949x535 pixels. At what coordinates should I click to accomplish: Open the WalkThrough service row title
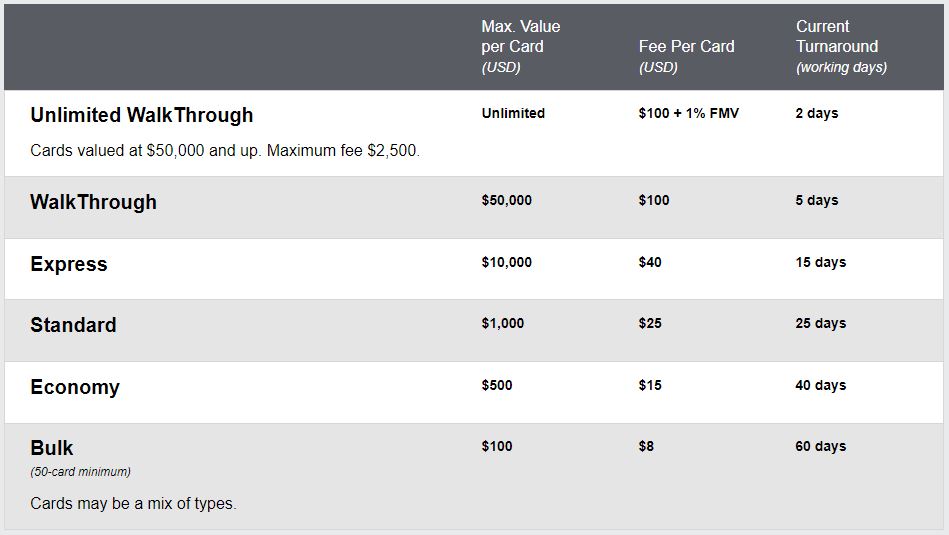pyautogui.click(x=93, y=202)
